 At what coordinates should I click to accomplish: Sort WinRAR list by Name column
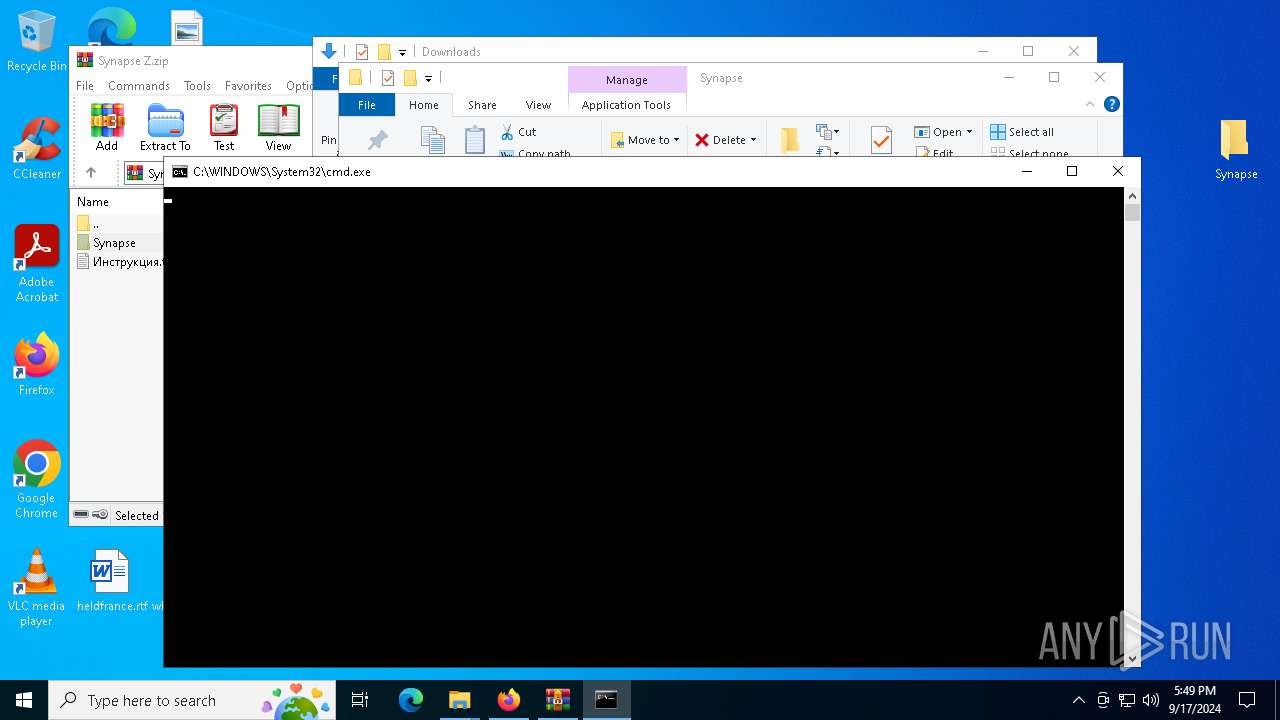coord(93,201)
